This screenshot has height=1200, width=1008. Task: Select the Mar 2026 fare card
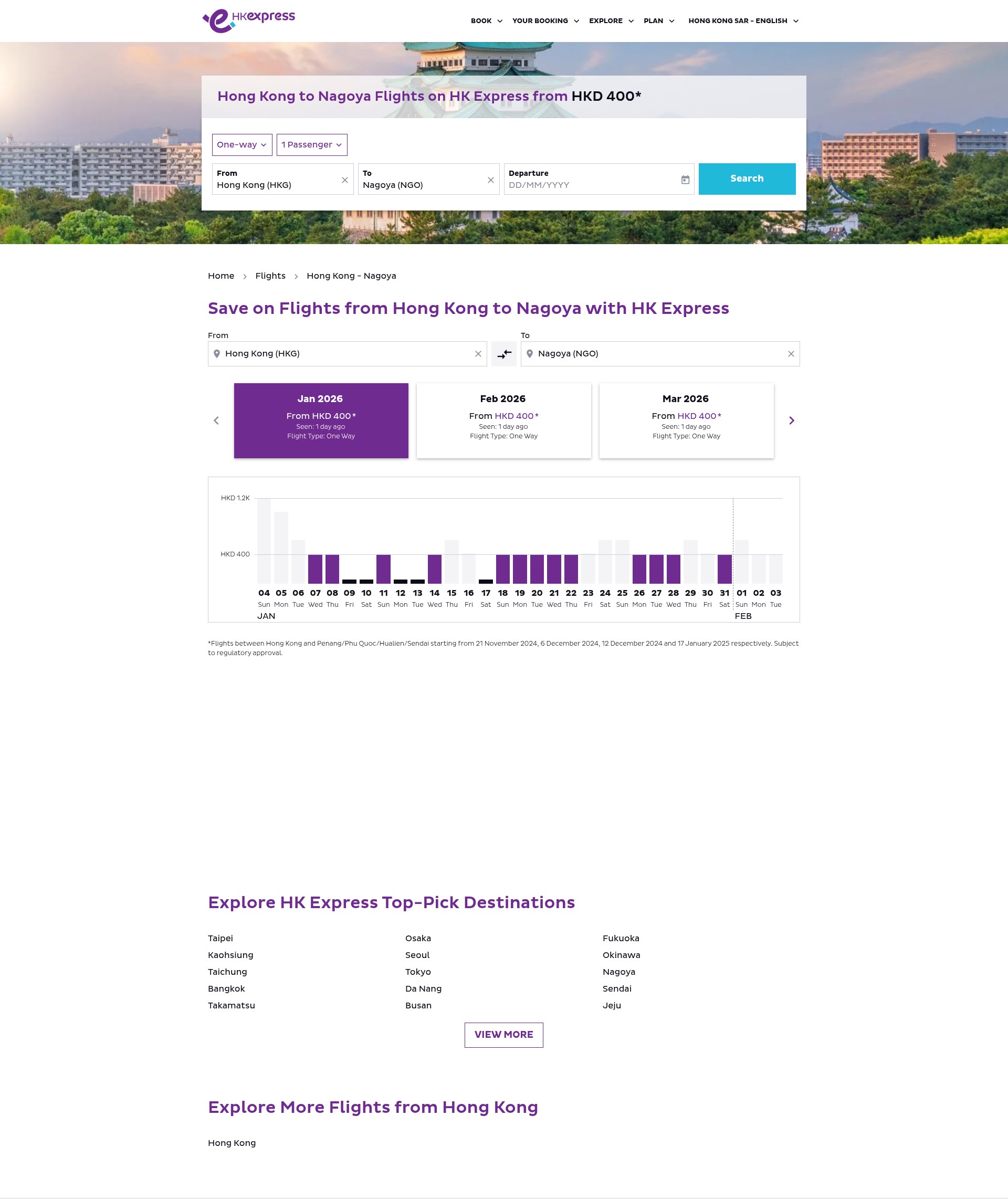coord(686,420)
